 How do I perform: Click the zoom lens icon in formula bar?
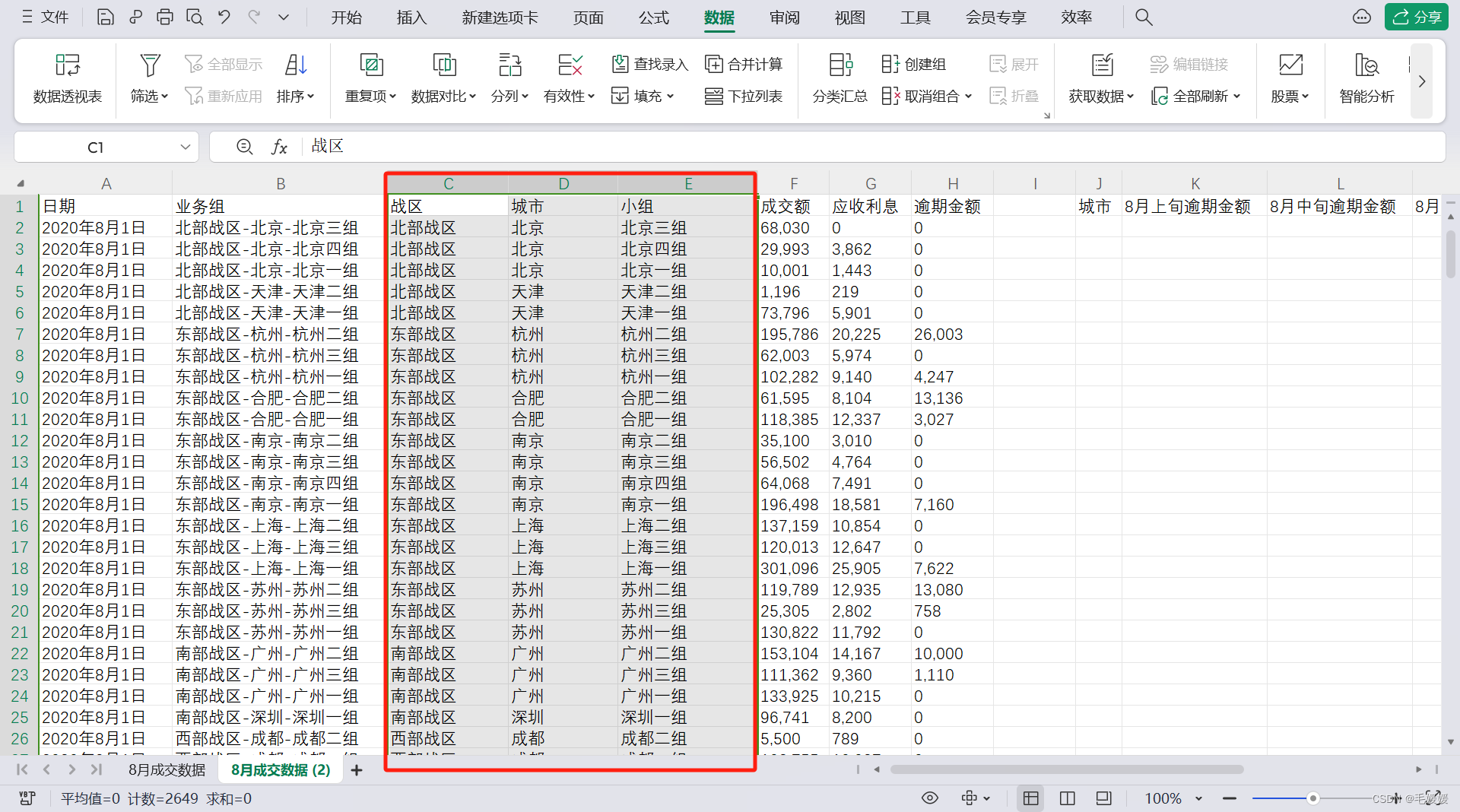tap(244, 147)
